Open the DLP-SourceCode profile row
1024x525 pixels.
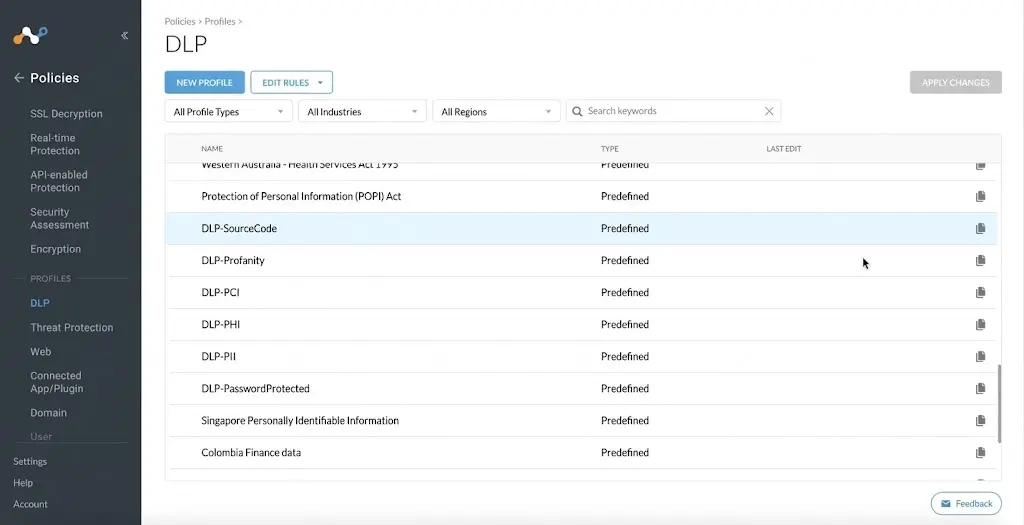tap(583, 229)
